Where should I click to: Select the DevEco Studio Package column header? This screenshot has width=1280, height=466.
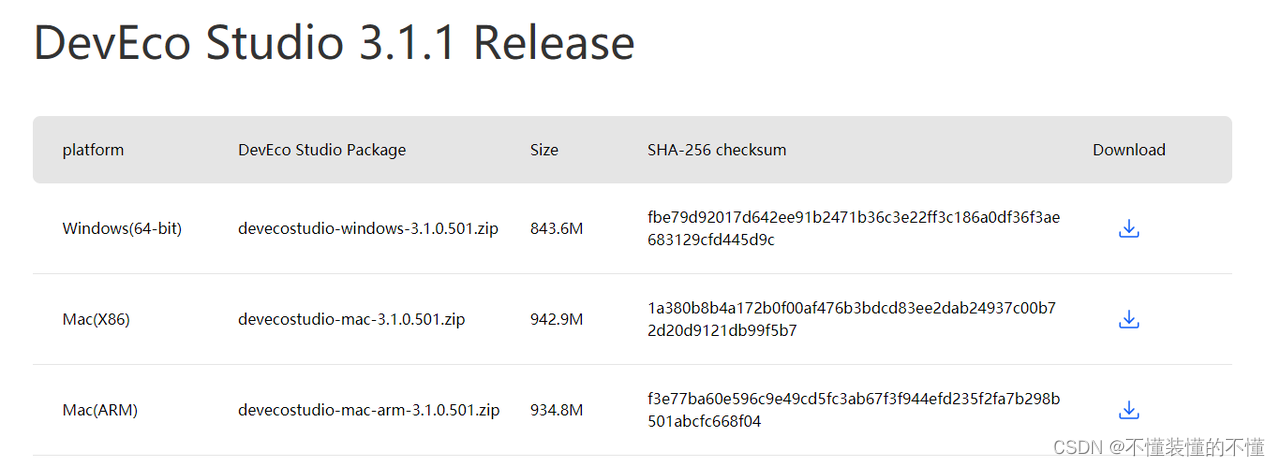click(322, 150)
